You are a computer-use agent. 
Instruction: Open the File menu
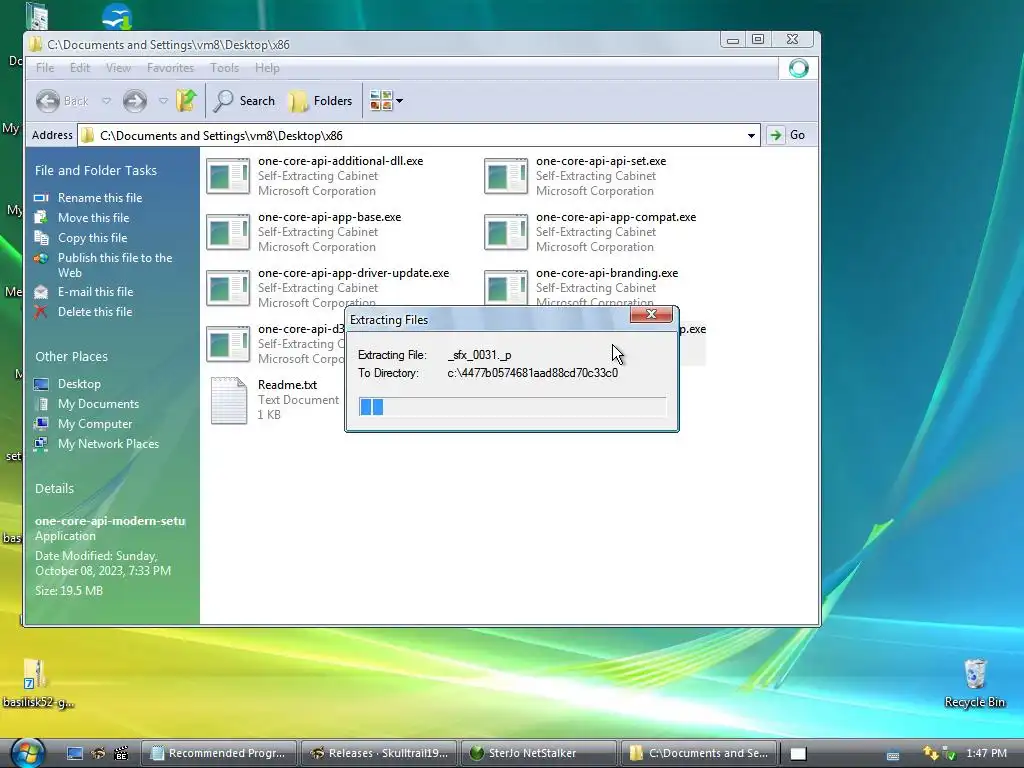pyautogui.click(x=45, y=68)
